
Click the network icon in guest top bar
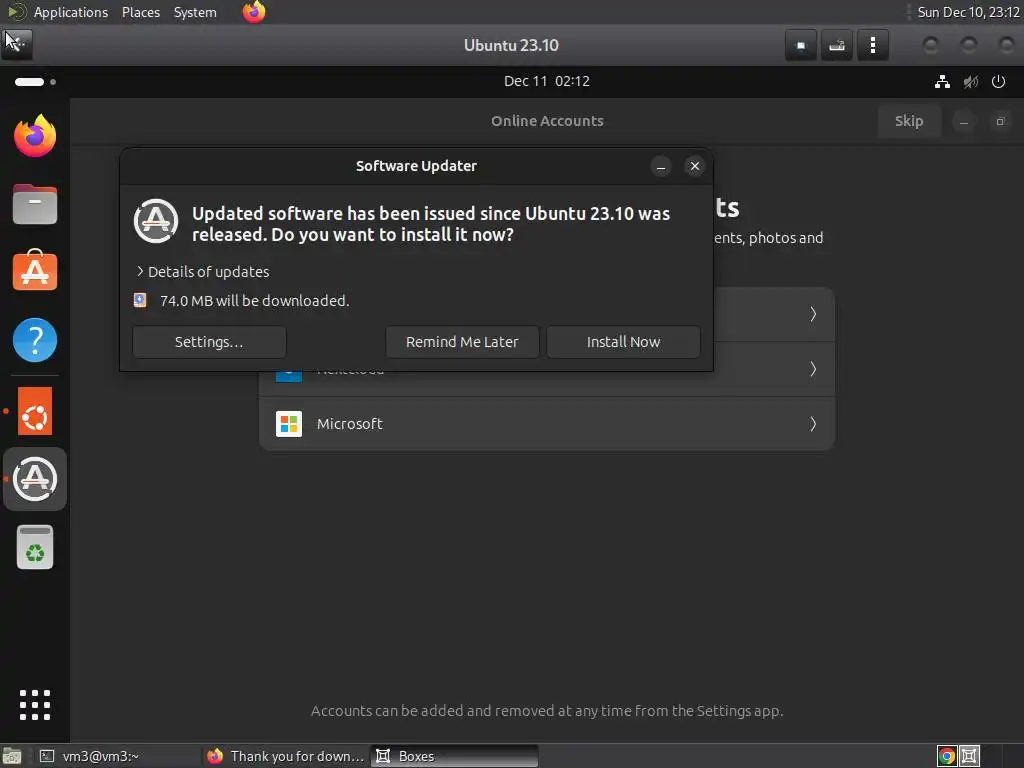[x=942, y=82]
